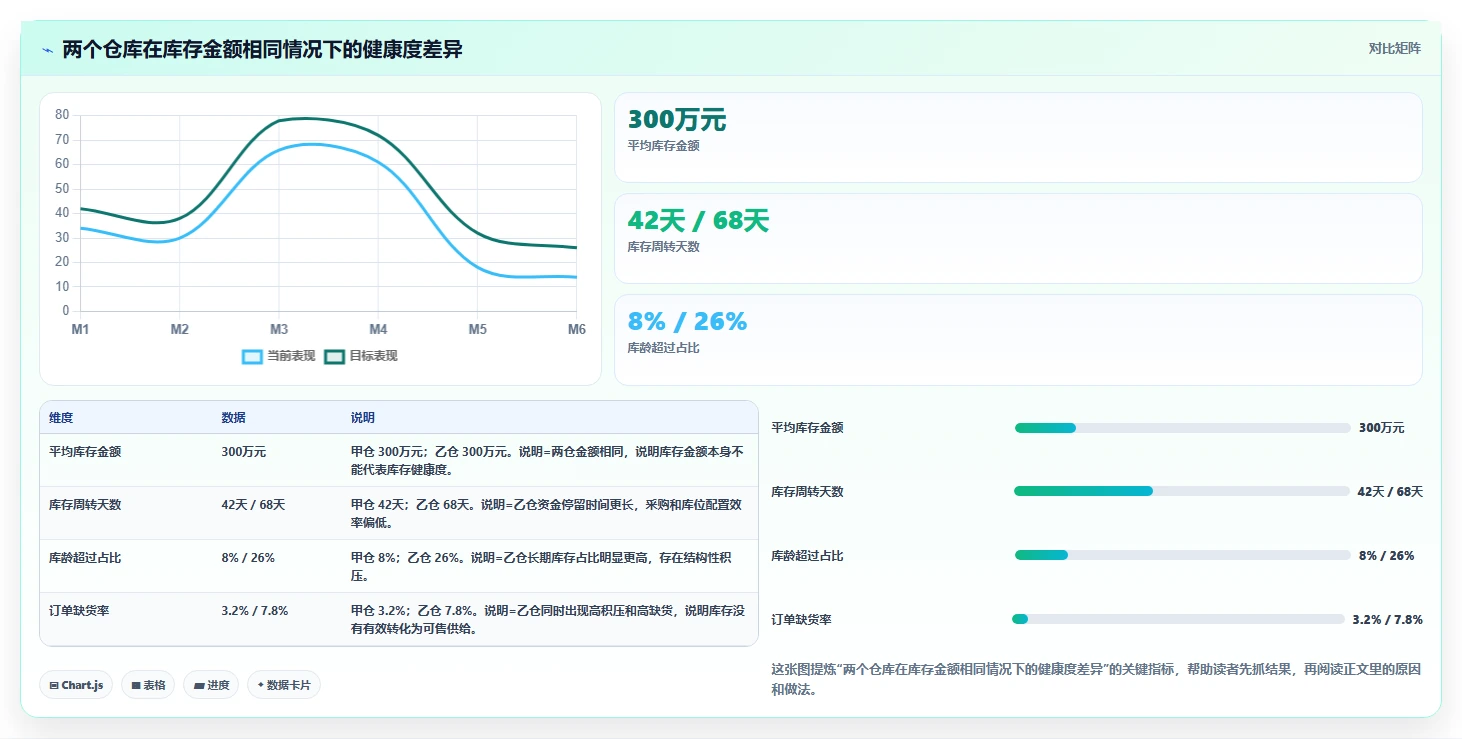Click the 库龄超过占比 table row label

(x=85, y=558)
